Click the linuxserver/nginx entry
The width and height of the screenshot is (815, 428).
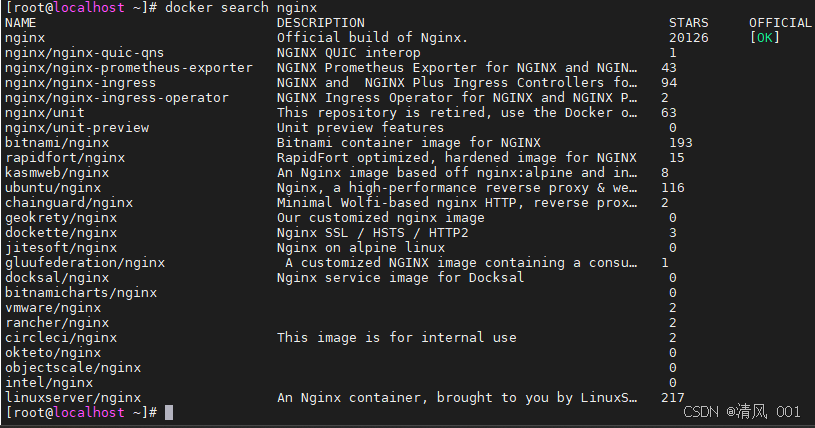coord(73,398)
